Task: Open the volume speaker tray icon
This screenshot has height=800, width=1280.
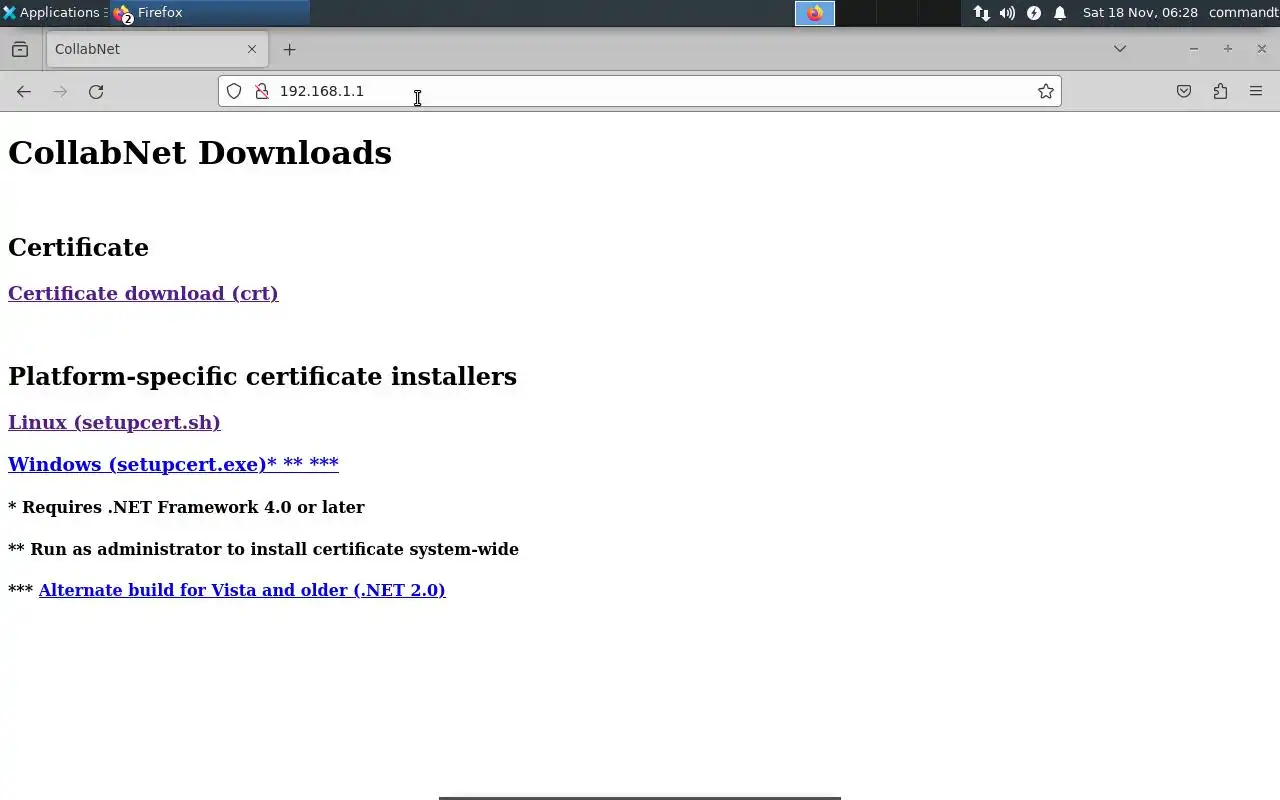Action: 1007,13
